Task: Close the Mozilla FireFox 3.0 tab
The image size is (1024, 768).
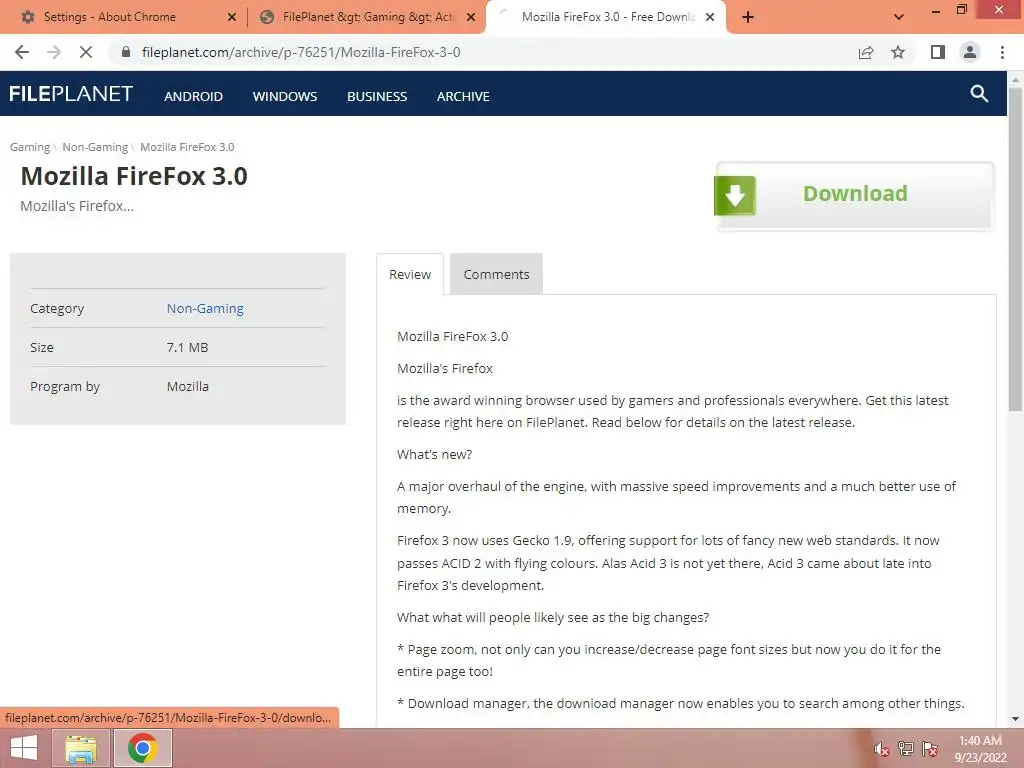Action: [x=710, y=17]
